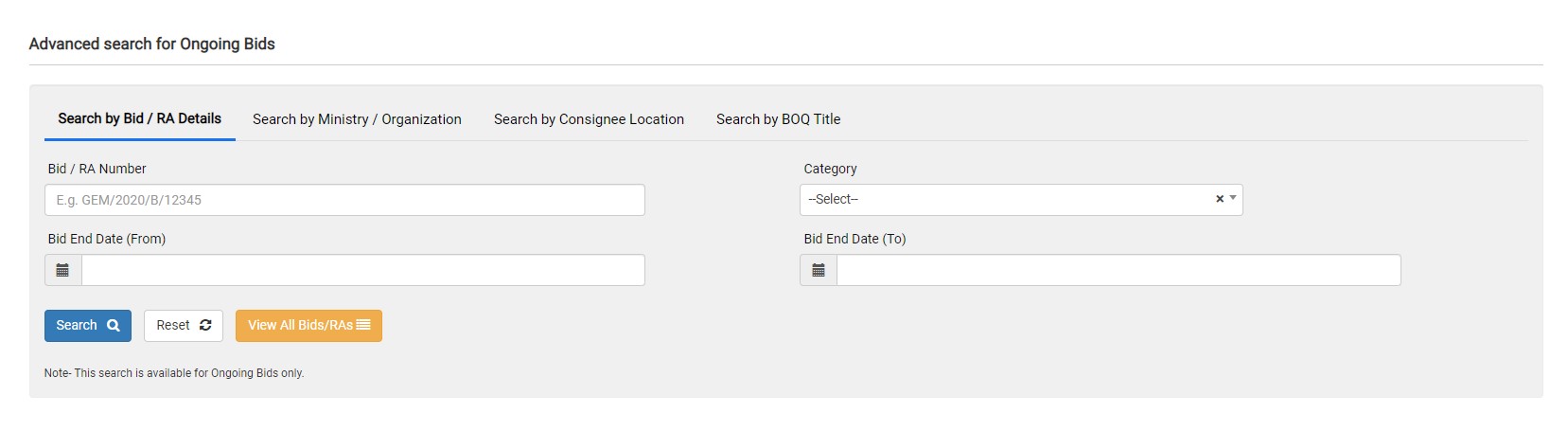Click the 'Advanced search for Ongoing Bids' heading
This screenshot has height=431, width=1568.
pyautogui.click(x=152, y=44)
